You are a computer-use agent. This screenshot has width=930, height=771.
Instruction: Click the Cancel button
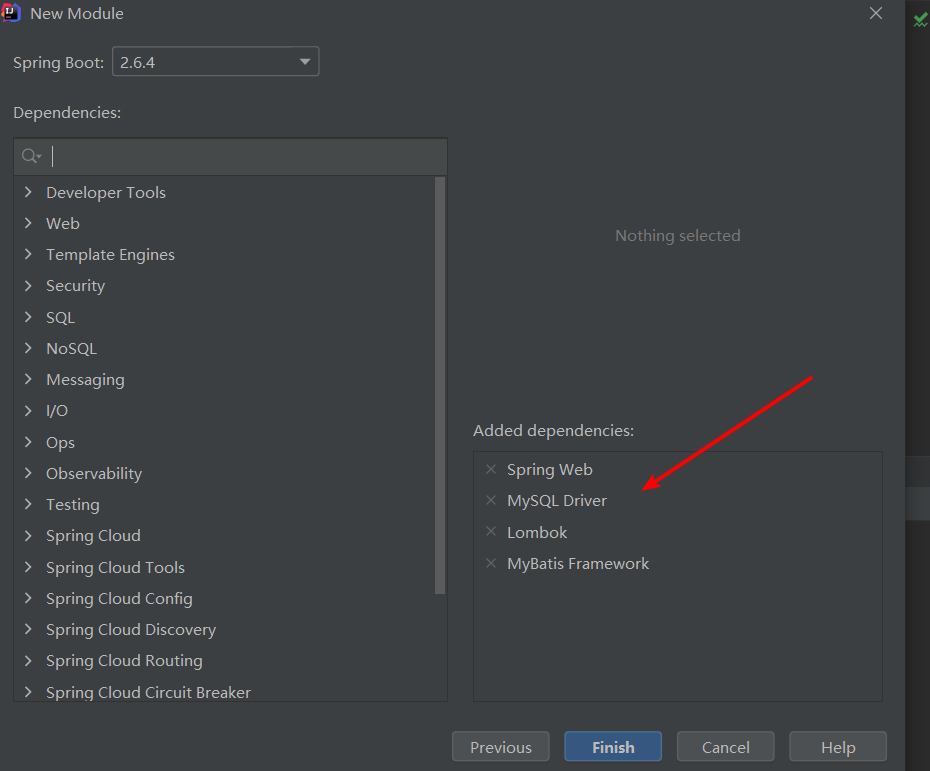point(725,747)
